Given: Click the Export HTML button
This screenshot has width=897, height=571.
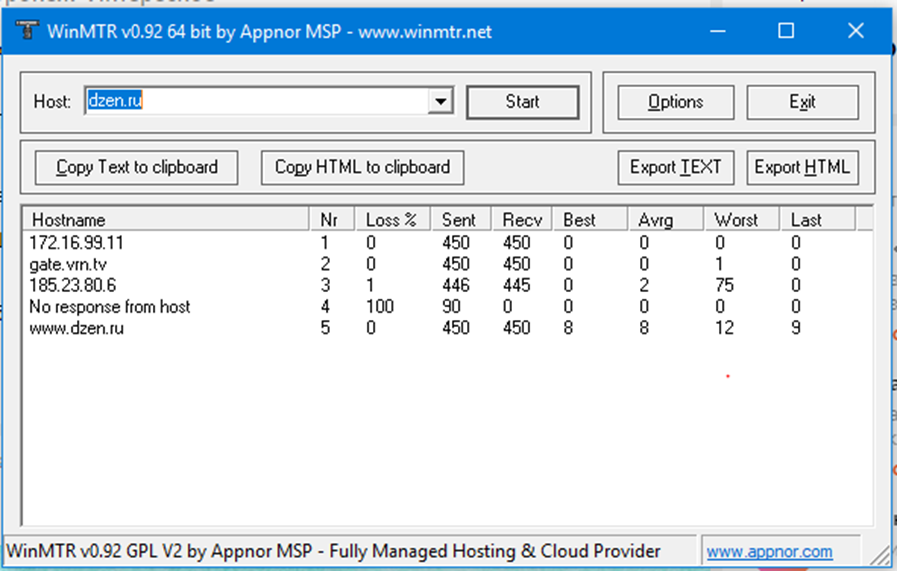Looking at the screenshot, I should [x=802, y=167].
